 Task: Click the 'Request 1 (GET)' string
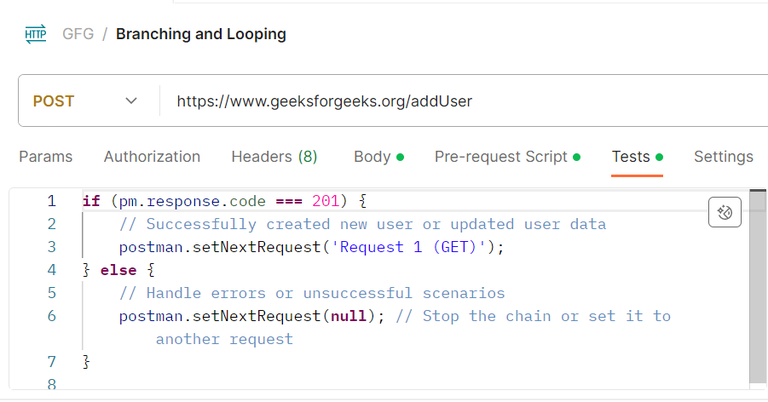pos(409,247)
